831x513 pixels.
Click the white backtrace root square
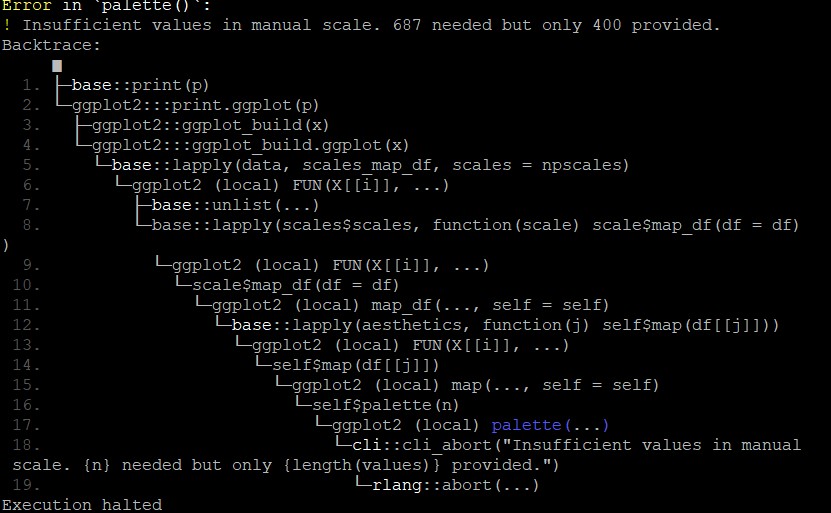pos(57,66)
